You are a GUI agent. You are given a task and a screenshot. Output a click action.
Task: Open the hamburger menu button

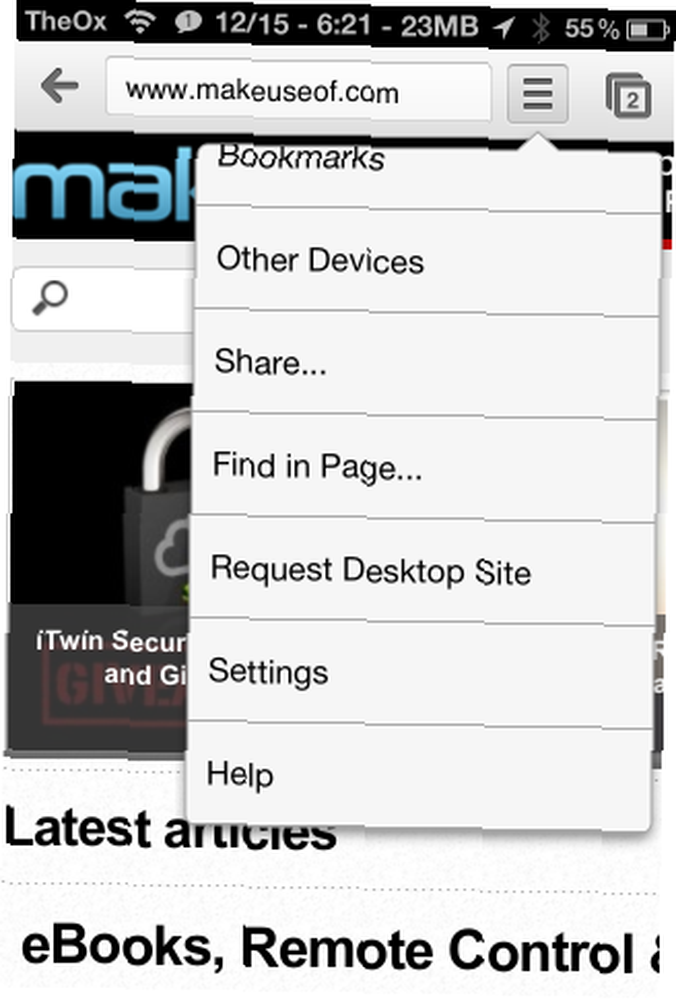538,93
